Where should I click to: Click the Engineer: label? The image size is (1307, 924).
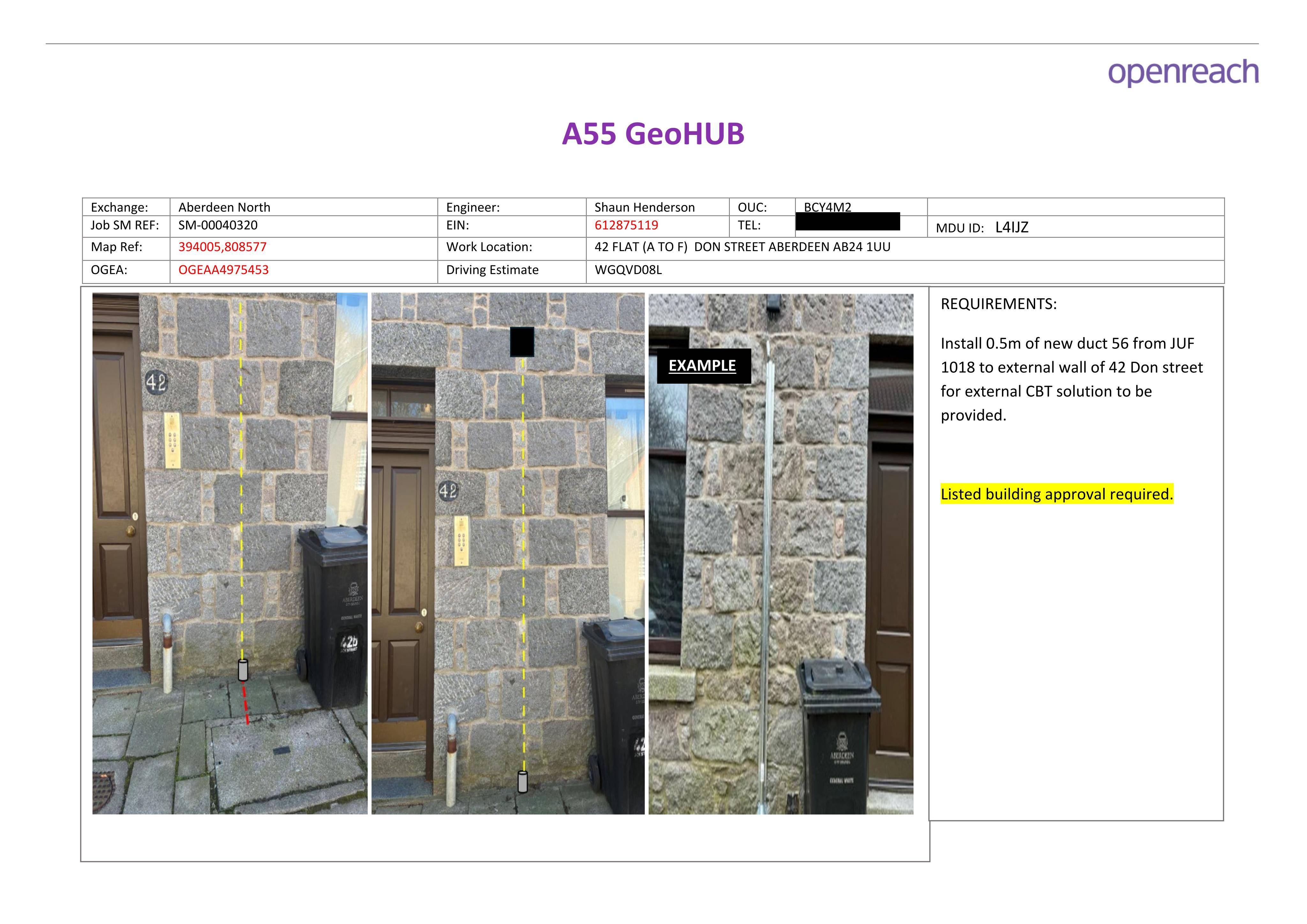(473, 207)
